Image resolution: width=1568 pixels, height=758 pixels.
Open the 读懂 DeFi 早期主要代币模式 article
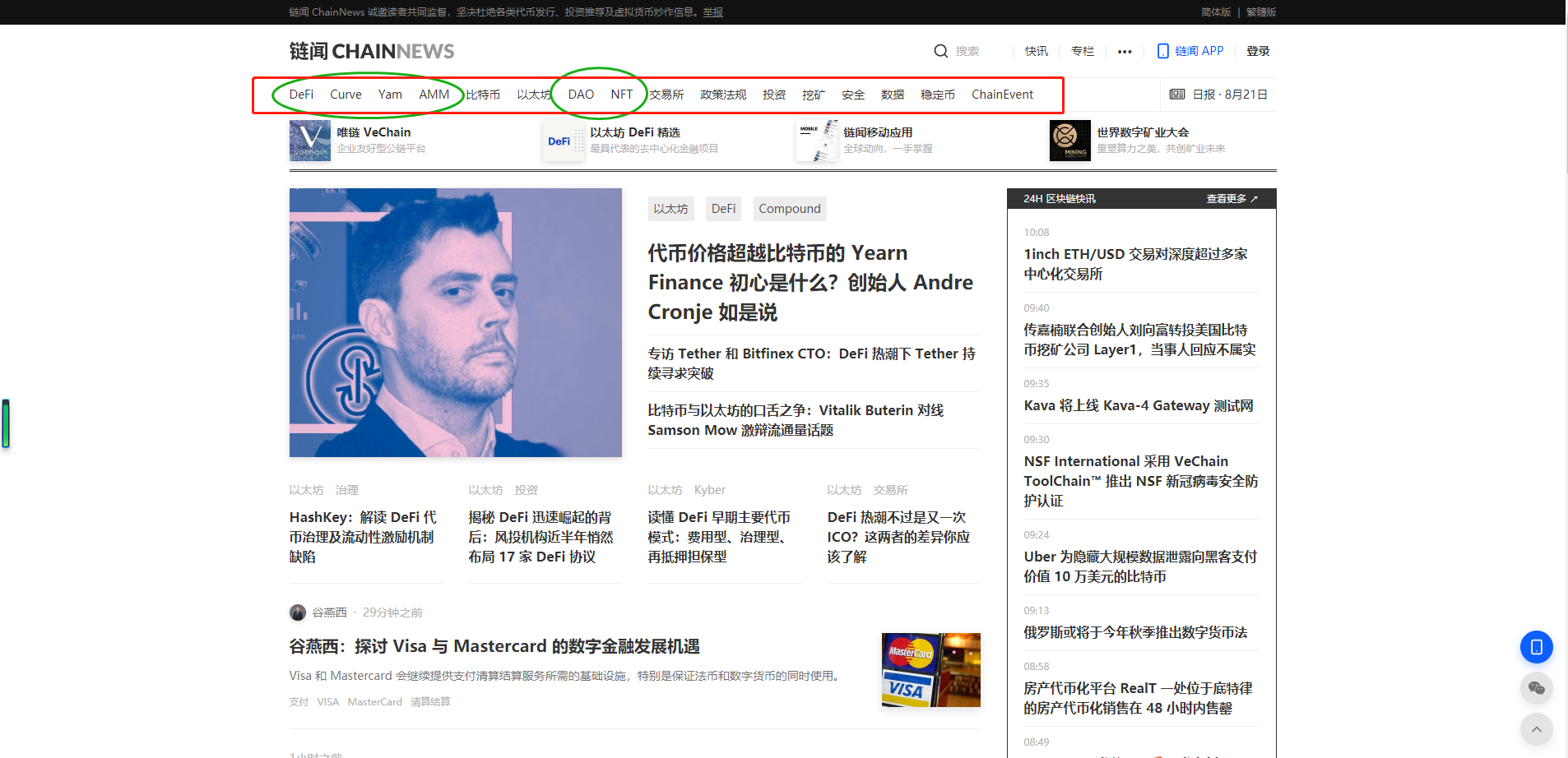[x=719, y=537]
